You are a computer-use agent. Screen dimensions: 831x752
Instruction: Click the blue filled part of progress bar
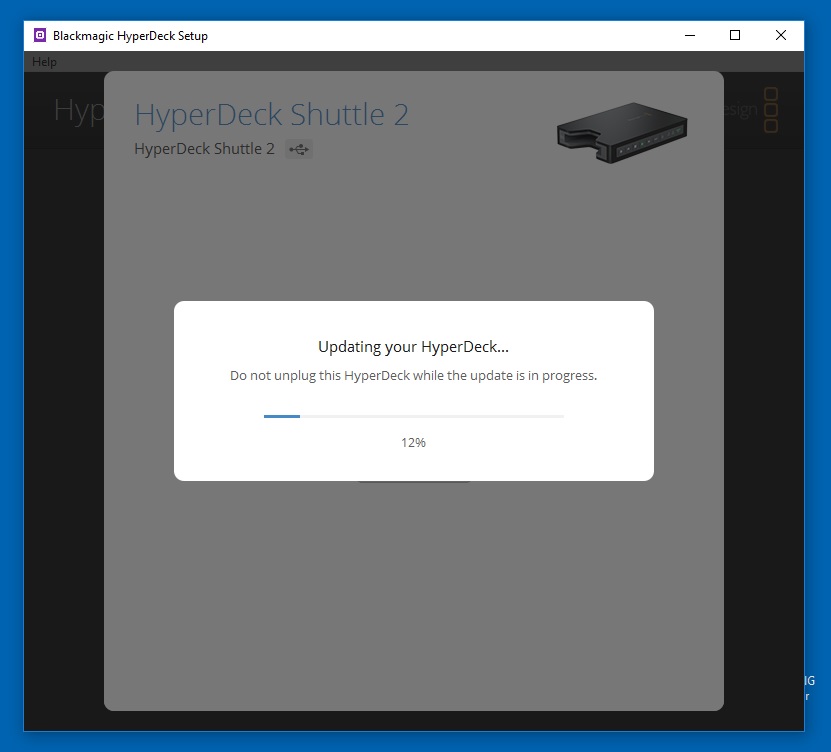pyautogui.click(x=281, y=416)
